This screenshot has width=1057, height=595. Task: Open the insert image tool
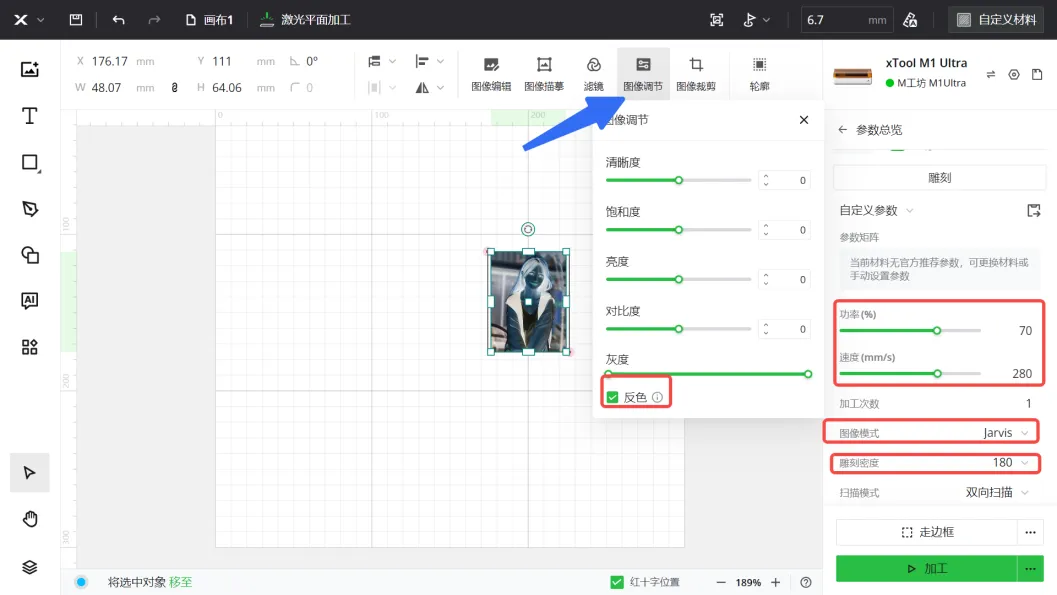click(x=30, y=69)
